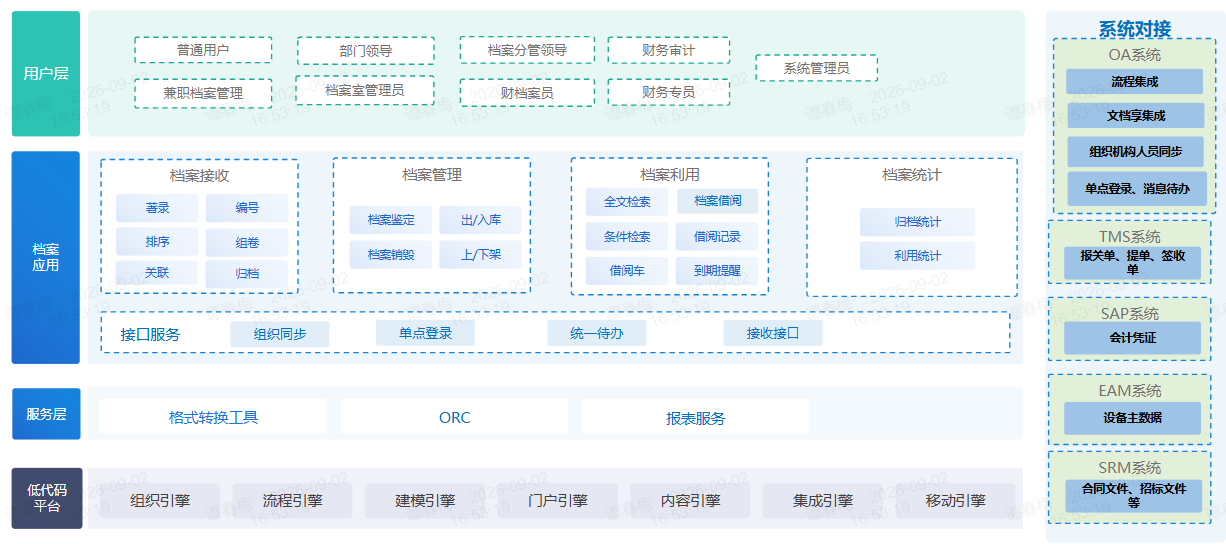Screen dimensions: 1226x544
Task: Click the 用户层 layer label
Action: pyautogui.click(x=46, y=73)
